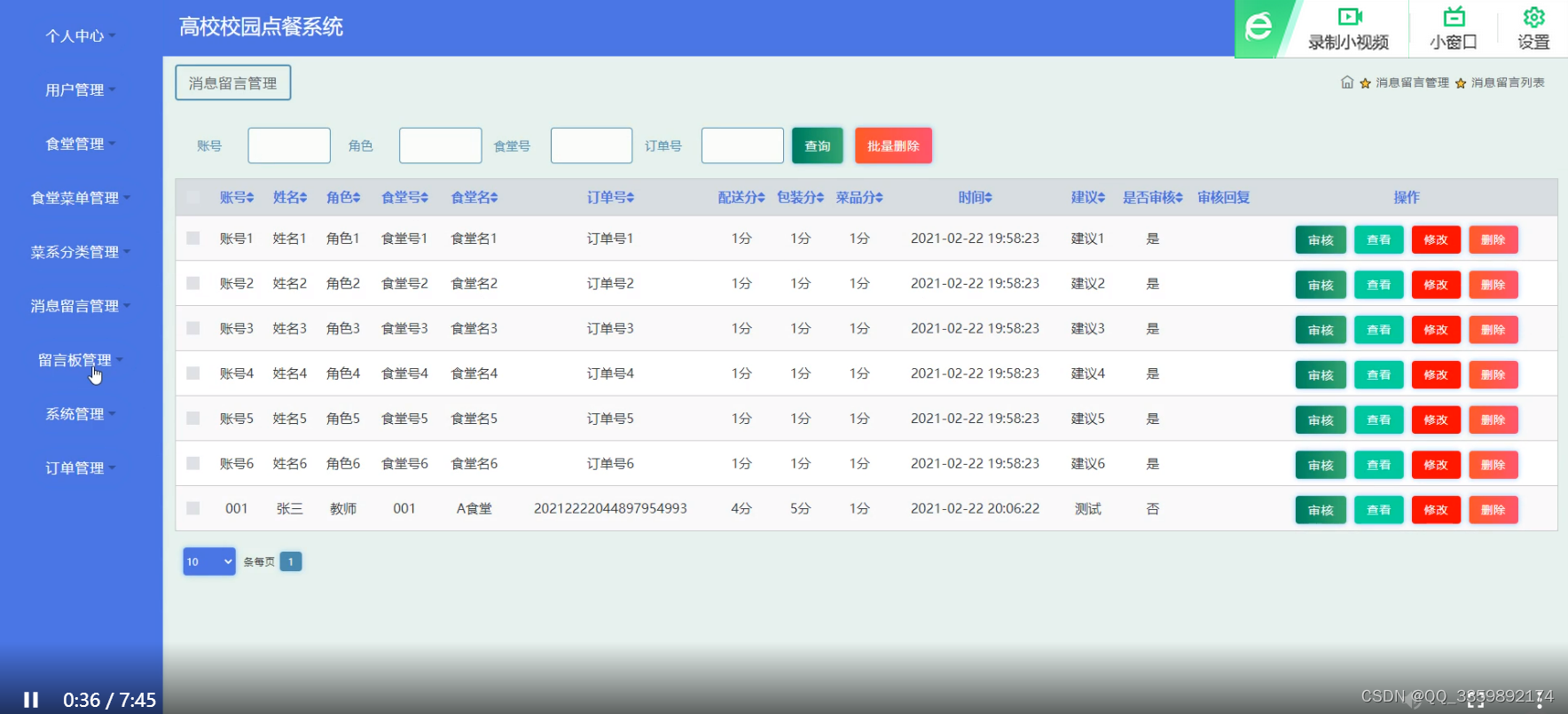Click 审核 button for 张三 row
The height and width of the screenshot is (714, 1568).
point(1321,510)
